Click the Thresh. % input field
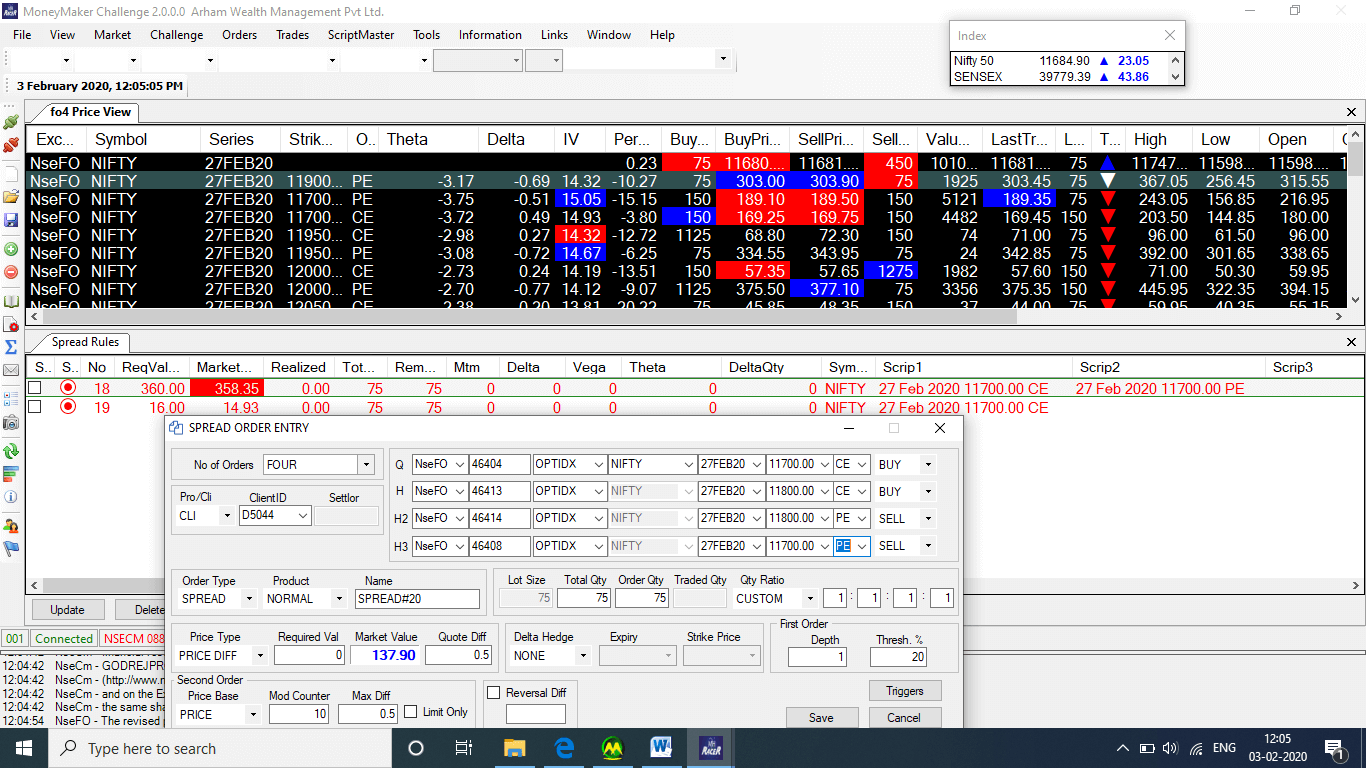Viewport: 1366px width, 768px height. [899, 657]
